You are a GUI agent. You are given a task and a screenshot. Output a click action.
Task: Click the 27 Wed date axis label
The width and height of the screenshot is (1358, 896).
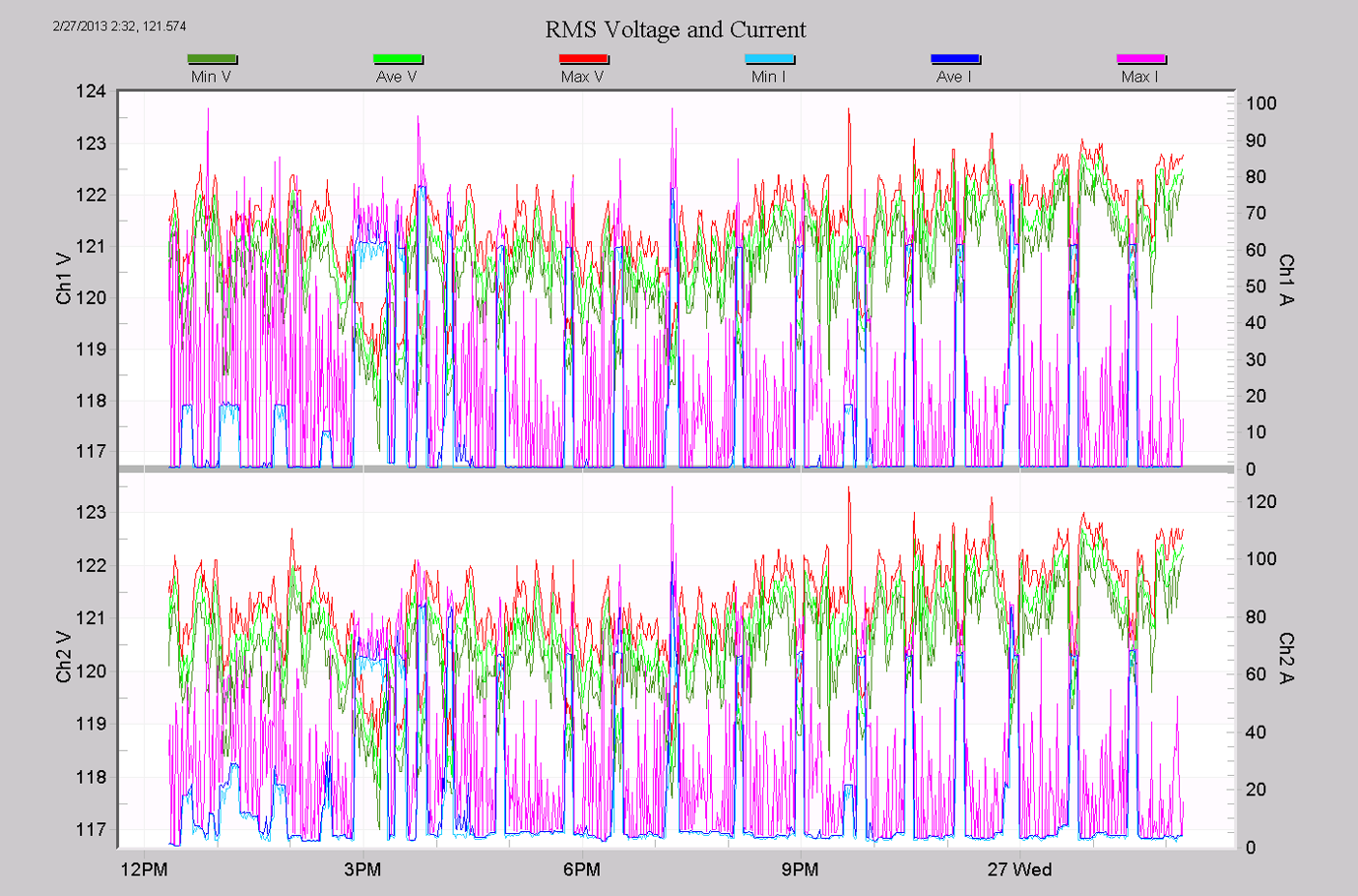pos(1019,869)
